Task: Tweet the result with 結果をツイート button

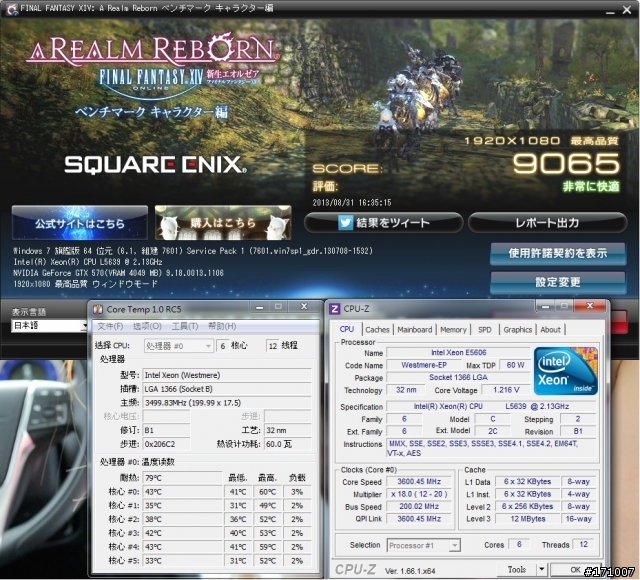Action: point(383,223)
